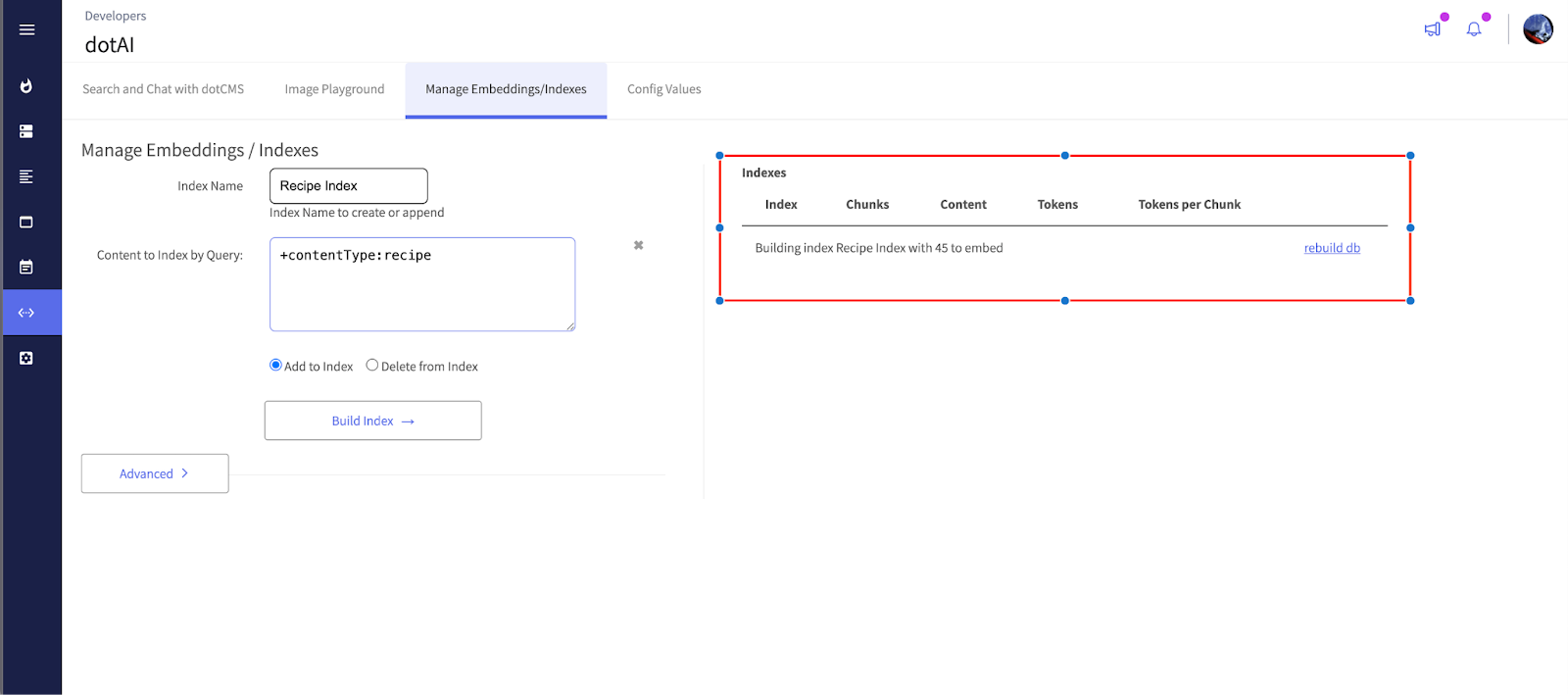
Task: Select the Add to Index radio button
Action: coord(275,365)
